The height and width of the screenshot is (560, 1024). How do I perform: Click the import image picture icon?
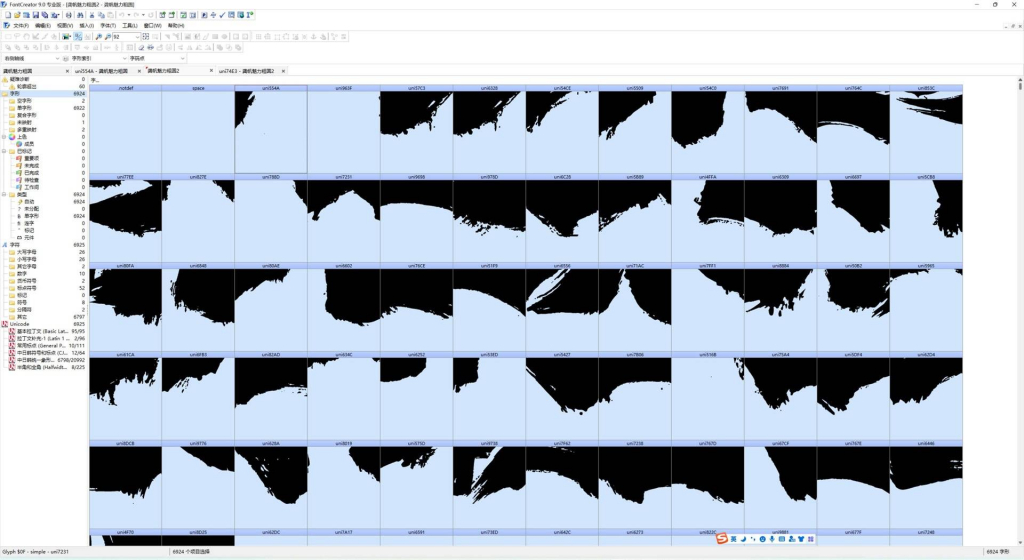[x=66, y=37]
